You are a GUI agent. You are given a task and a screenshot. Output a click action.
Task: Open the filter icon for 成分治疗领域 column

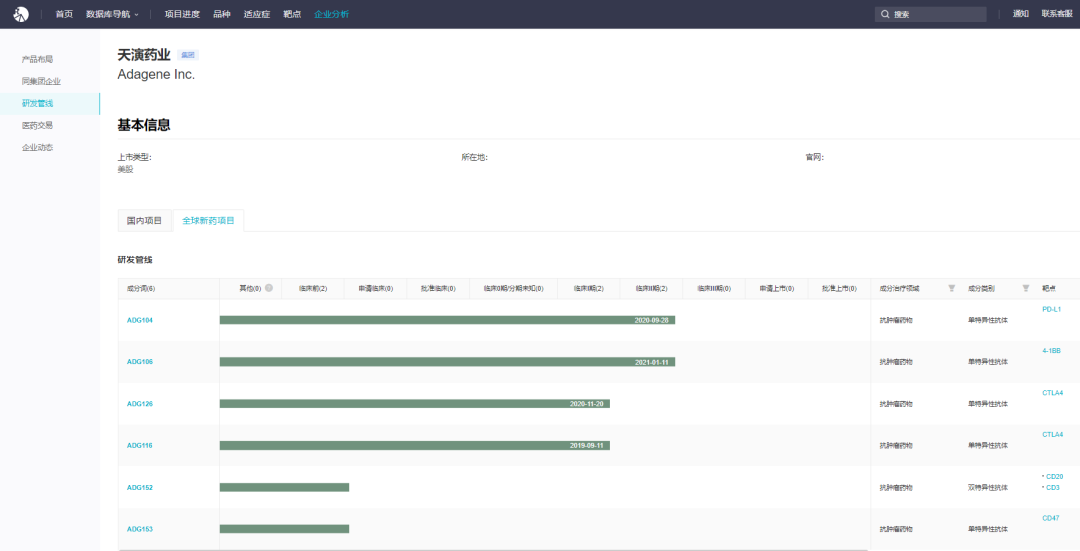pyautogui.click(x=952, y=288)
